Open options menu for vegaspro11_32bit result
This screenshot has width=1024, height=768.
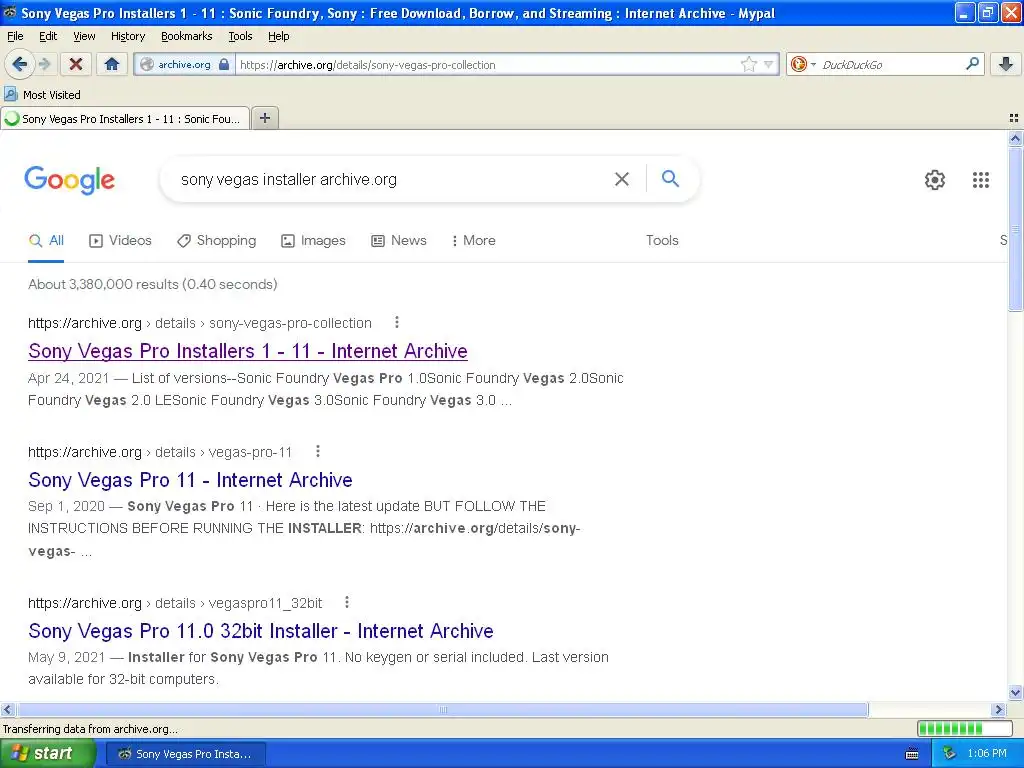(x=347, y=602)
